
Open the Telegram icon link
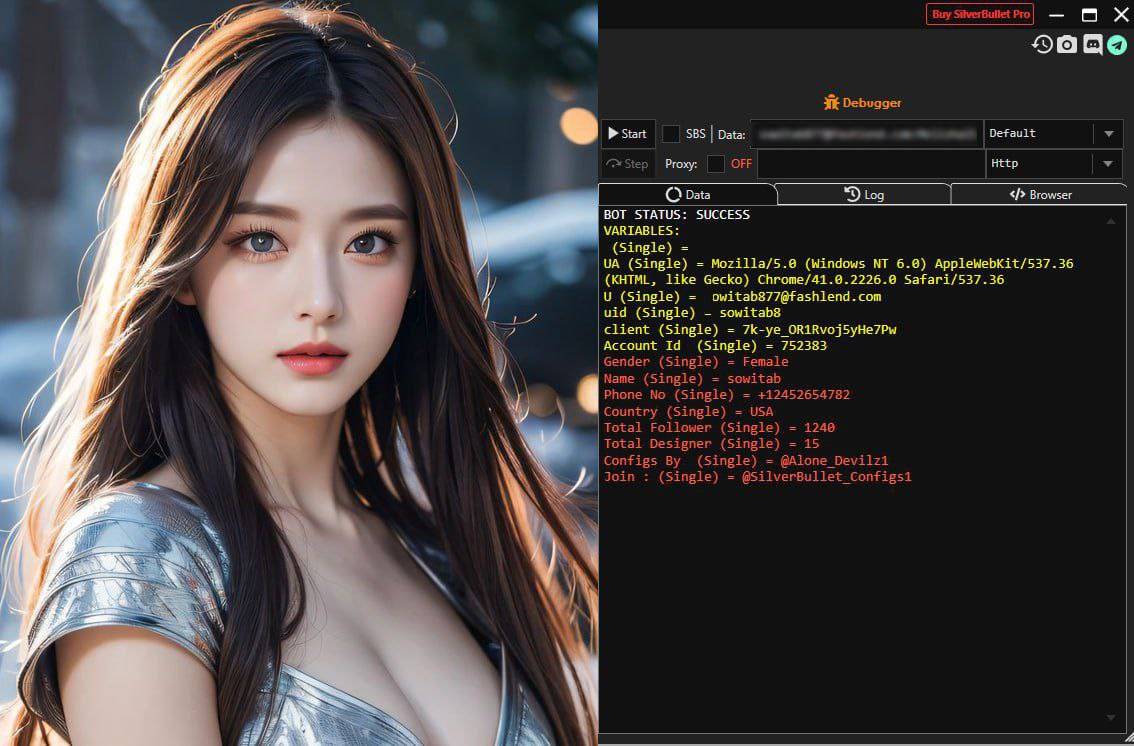(x=1117, y=45)
